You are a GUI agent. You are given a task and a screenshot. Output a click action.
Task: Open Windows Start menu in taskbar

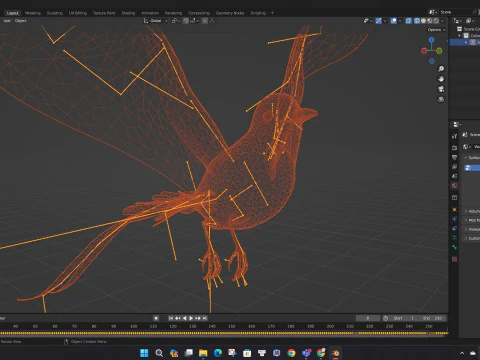pos(144,353)
